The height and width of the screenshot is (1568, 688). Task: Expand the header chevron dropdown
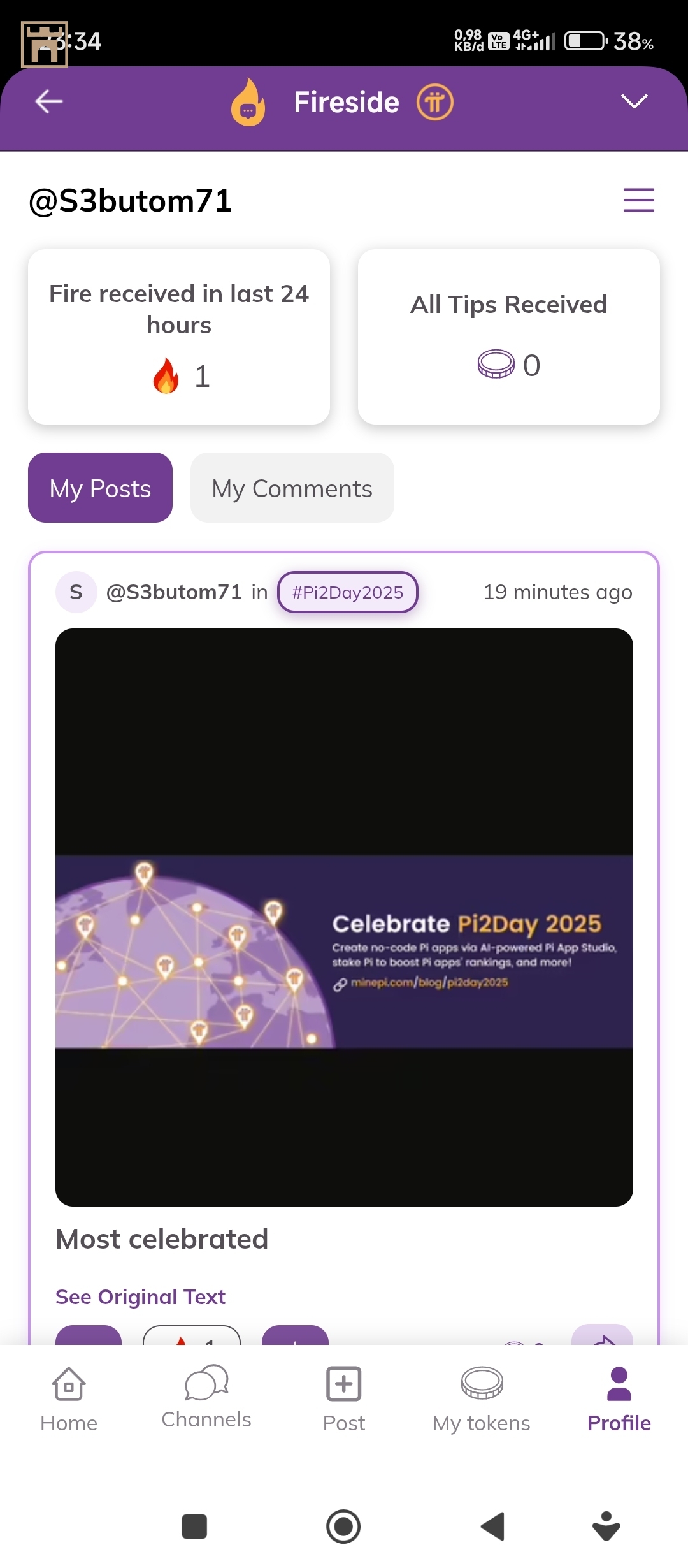coord(634,101)
